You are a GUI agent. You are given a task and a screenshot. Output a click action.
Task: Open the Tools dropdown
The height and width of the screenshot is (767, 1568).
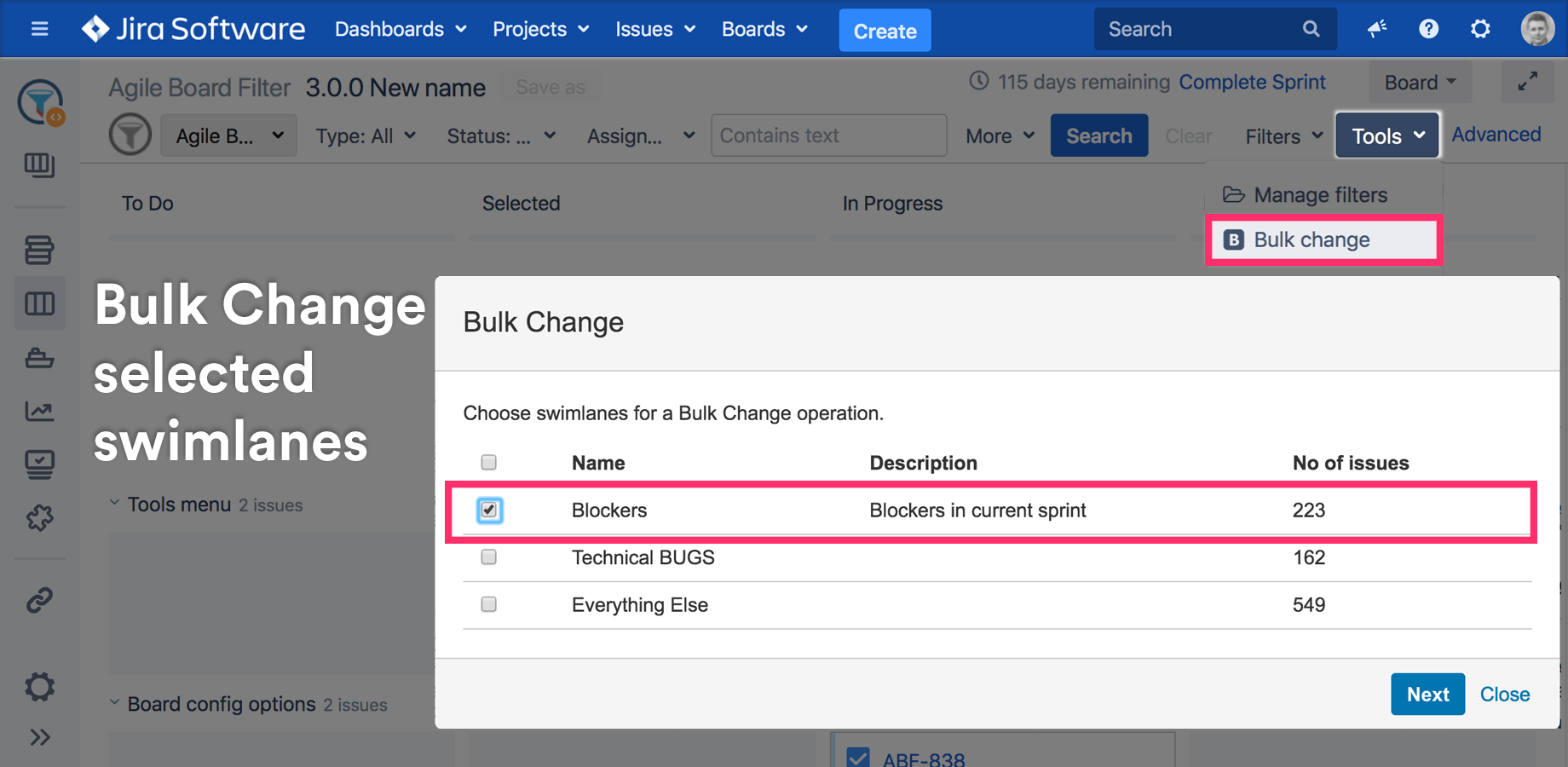pos(1386,135)
